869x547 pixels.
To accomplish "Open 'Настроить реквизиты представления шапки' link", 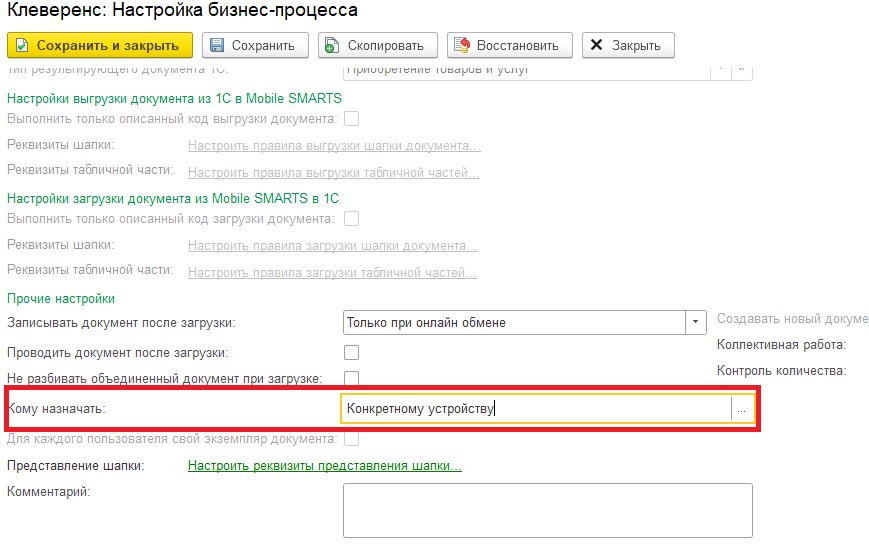I will tap(325, 466).
